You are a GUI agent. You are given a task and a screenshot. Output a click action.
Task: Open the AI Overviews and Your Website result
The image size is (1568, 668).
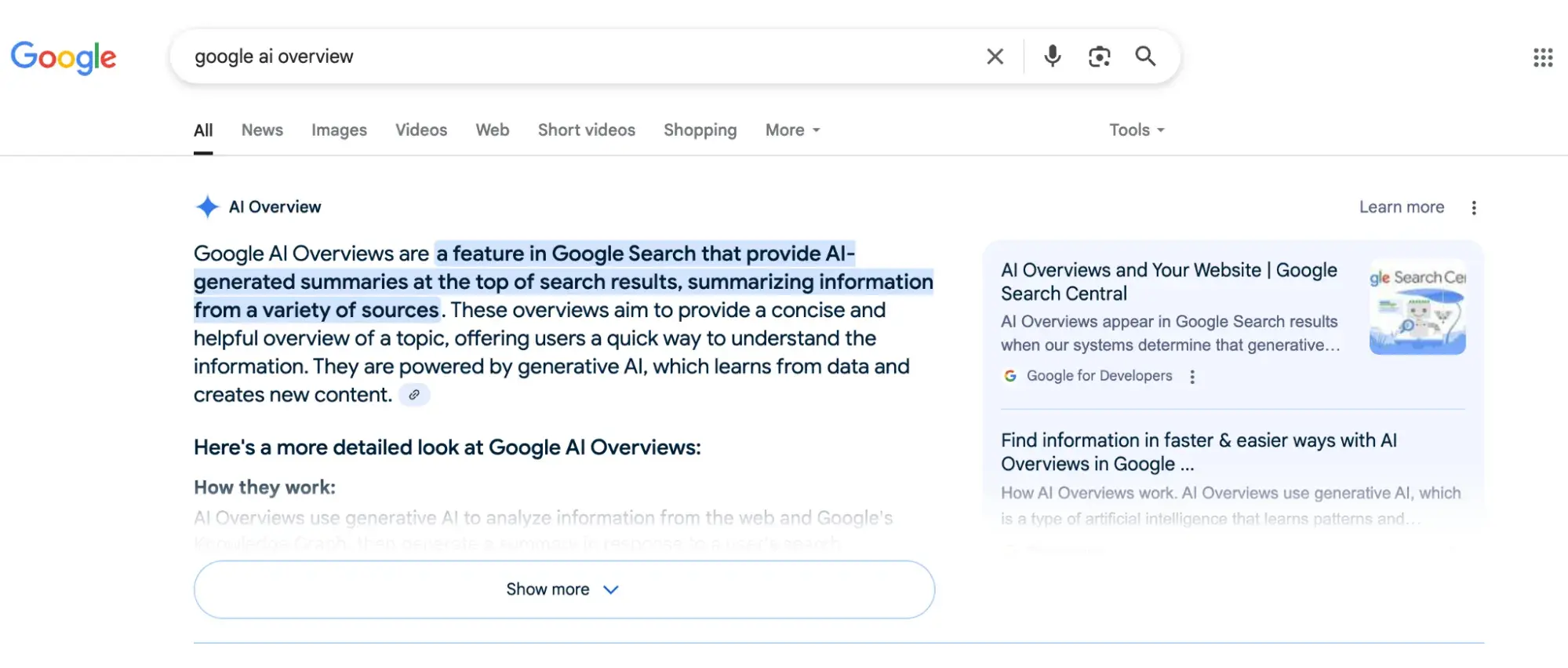pyautogui.click(x=1168, y=282)
